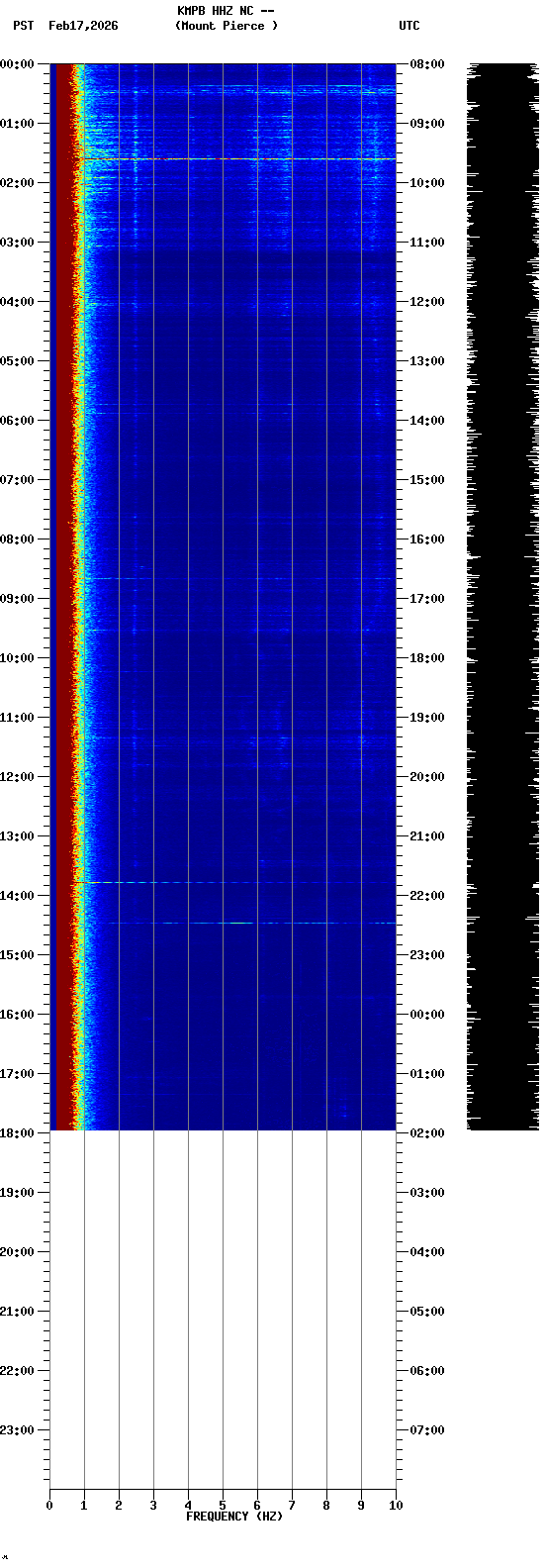
Task: Click the PST '09:00' time label
Action: tap(18, 599)
